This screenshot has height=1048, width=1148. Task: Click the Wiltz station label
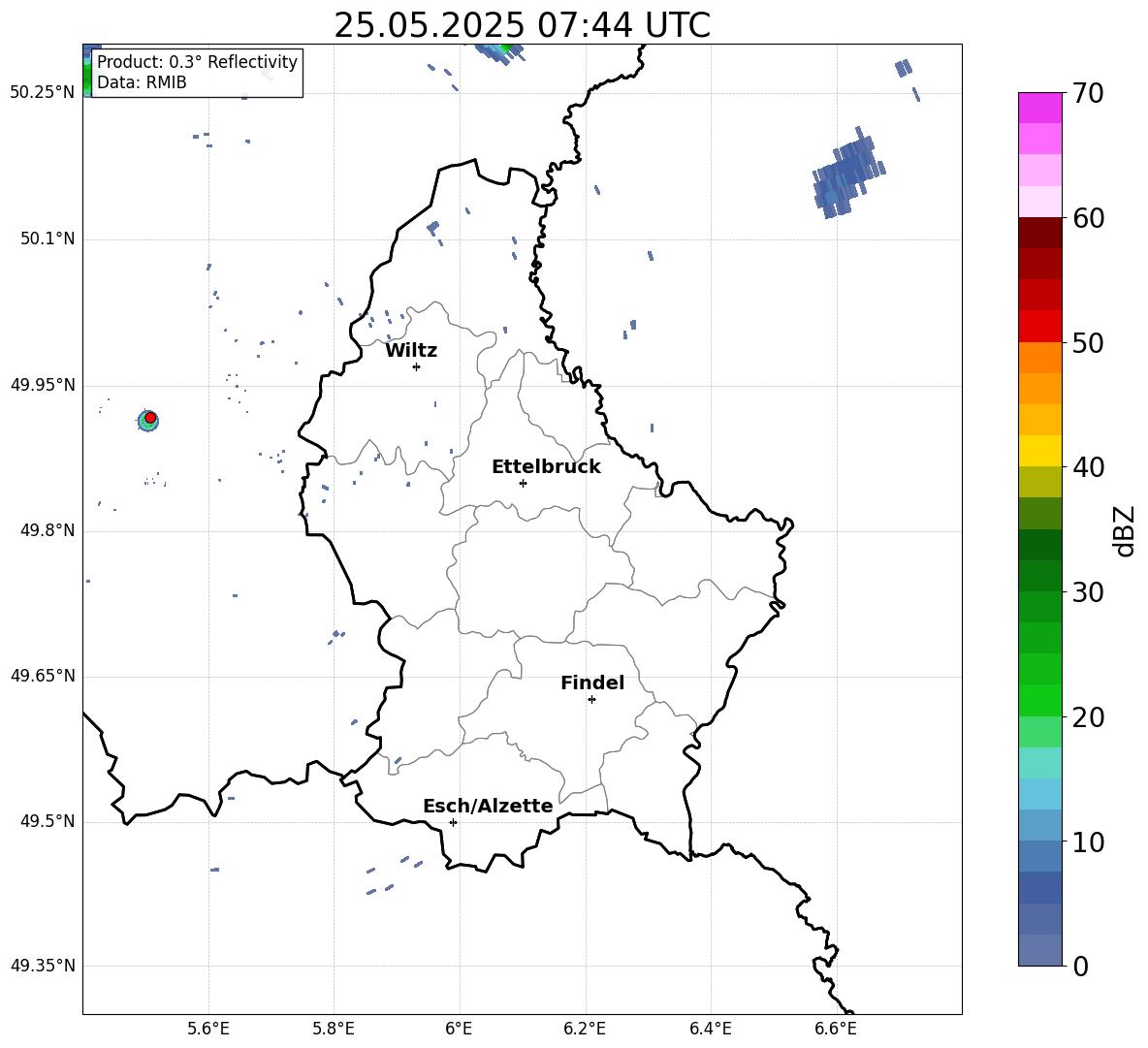[x=411, y=351]
